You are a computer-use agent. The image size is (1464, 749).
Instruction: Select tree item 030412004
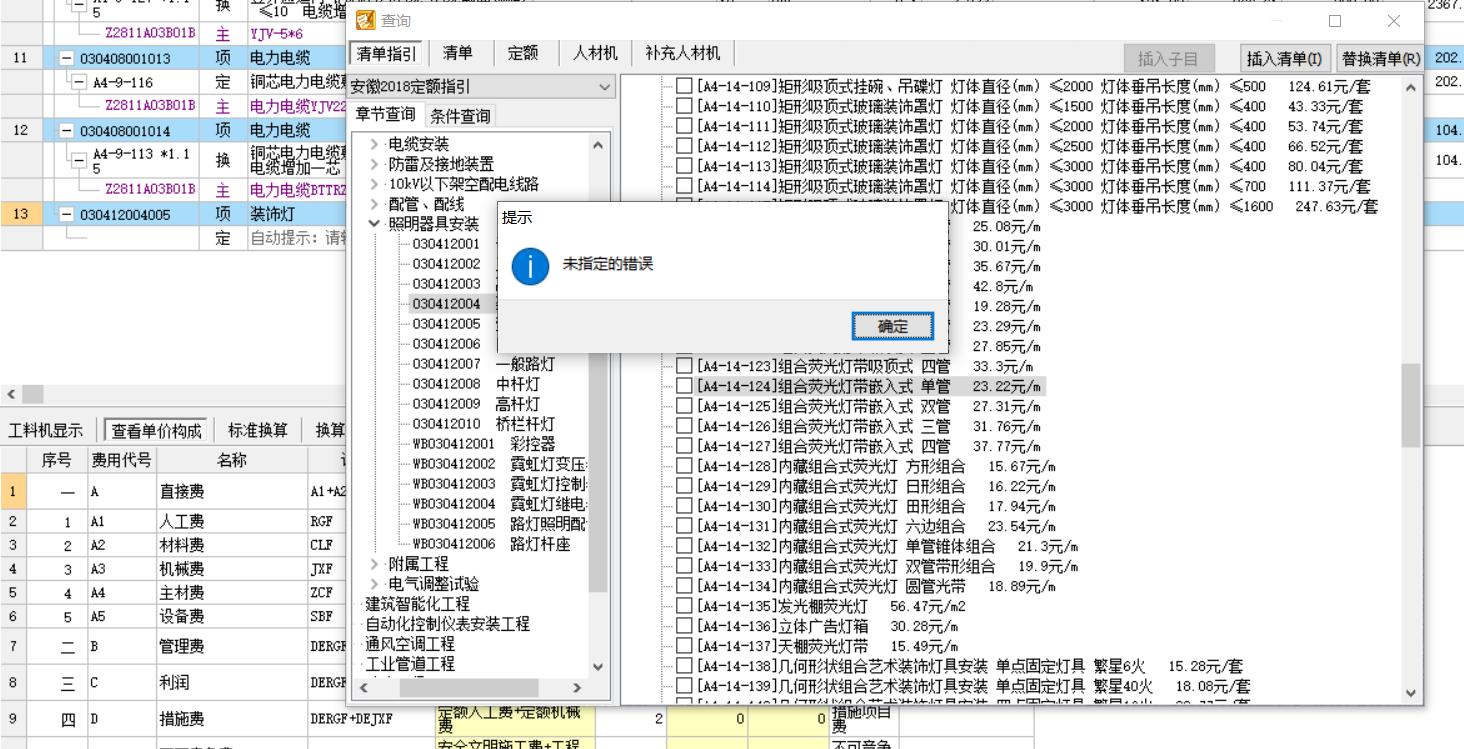[447, 304]
